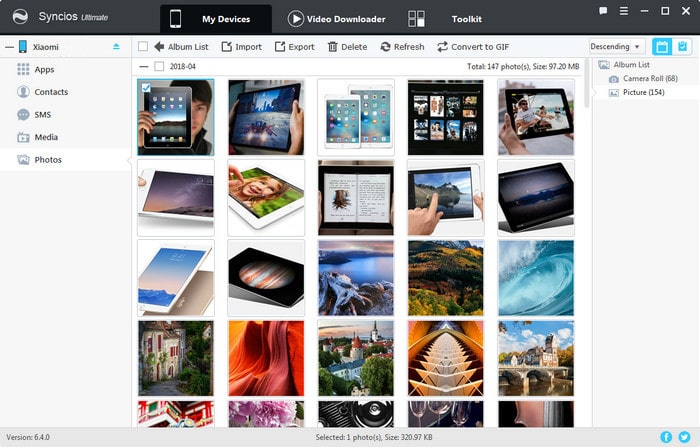Go back to Album List
700x447 pixels.
pos(181,46)
